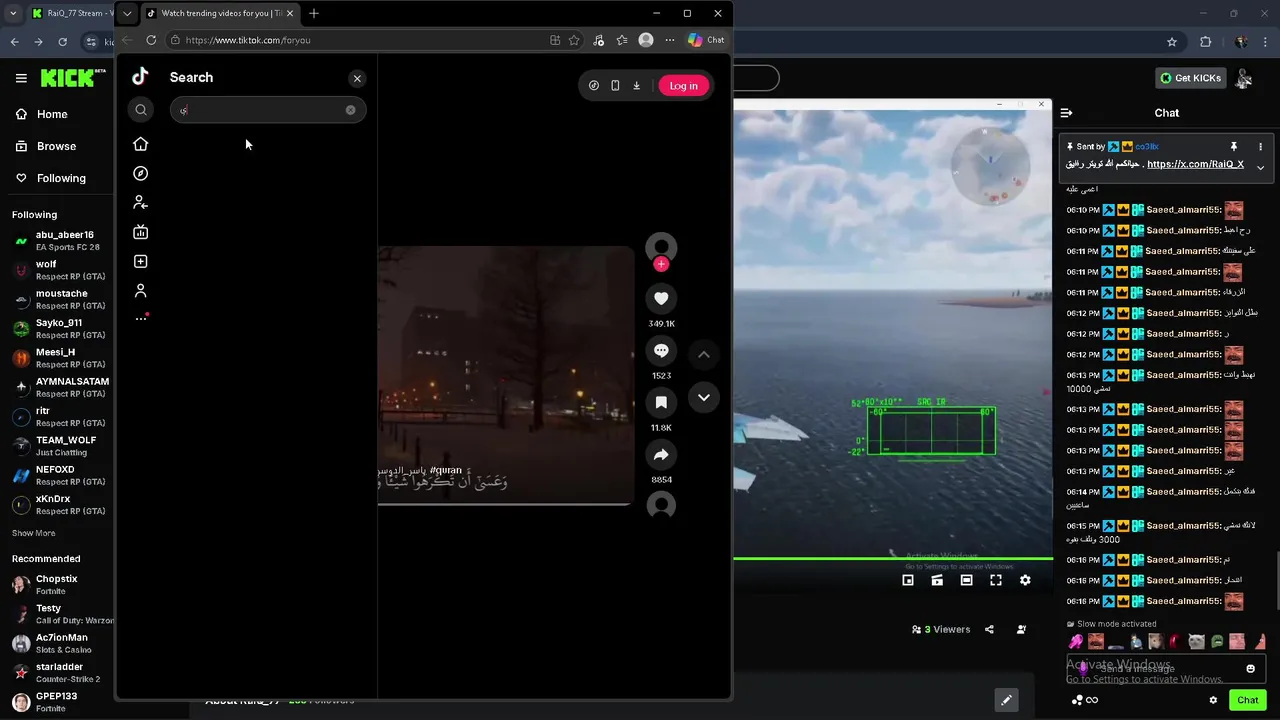Toggle theater mode on Kick player

(966, 580)
